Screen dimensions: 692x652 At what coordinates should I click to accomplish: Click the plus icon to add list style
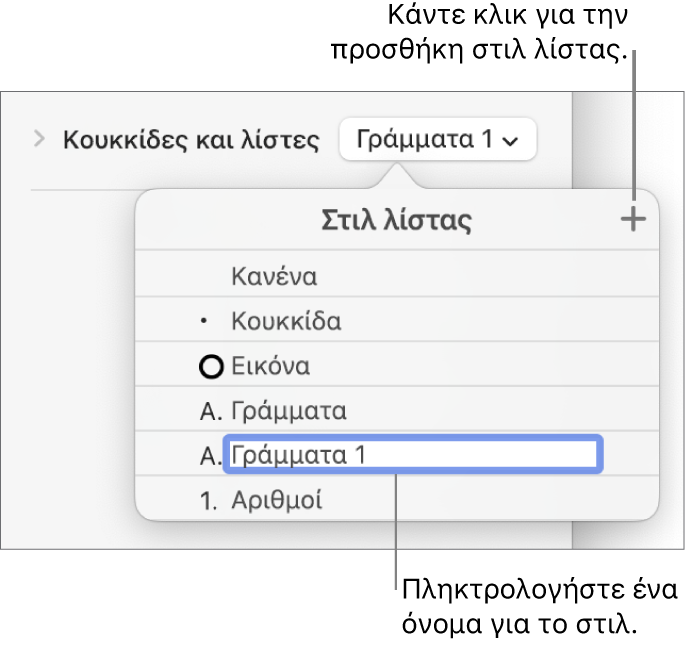(x=633, y=219)
